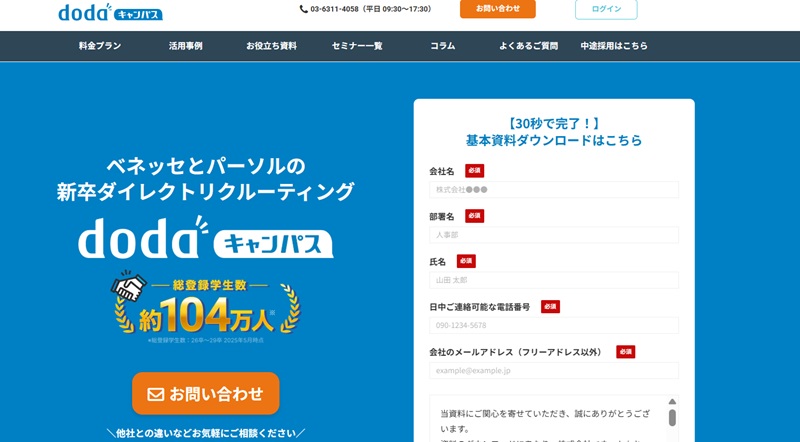Click the 当資料にご関心を寄せていただき terms text
Viewport: 800px width, 442px height.
545,421
